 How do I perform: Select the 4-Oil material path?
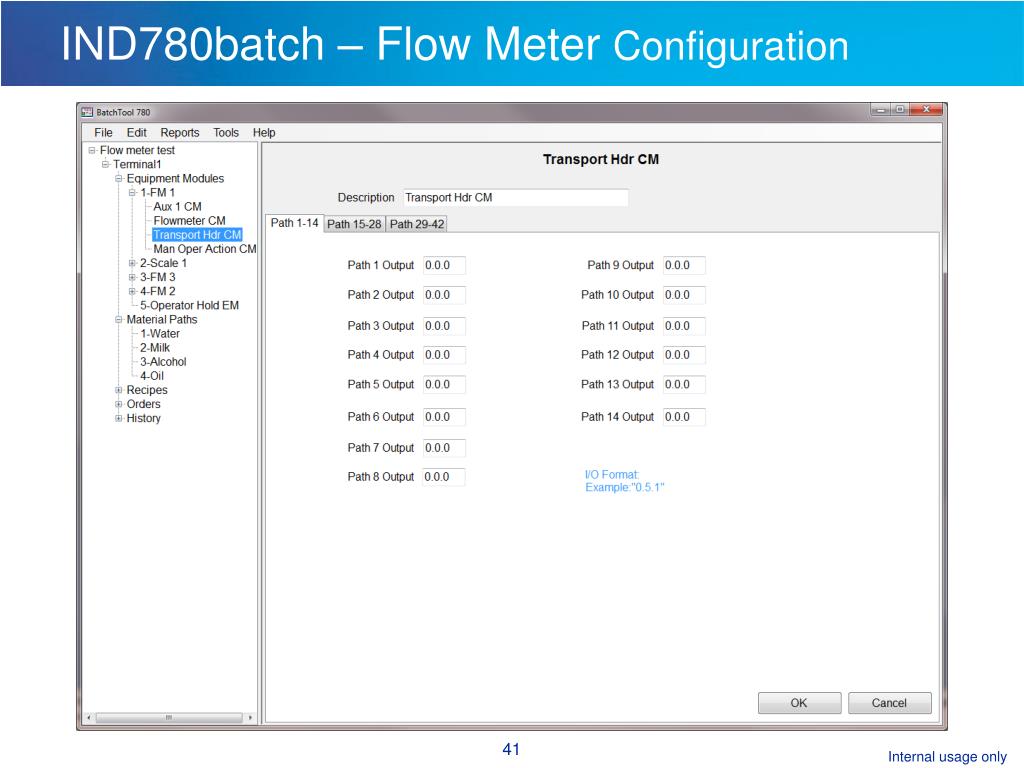[x=152, y=376]
